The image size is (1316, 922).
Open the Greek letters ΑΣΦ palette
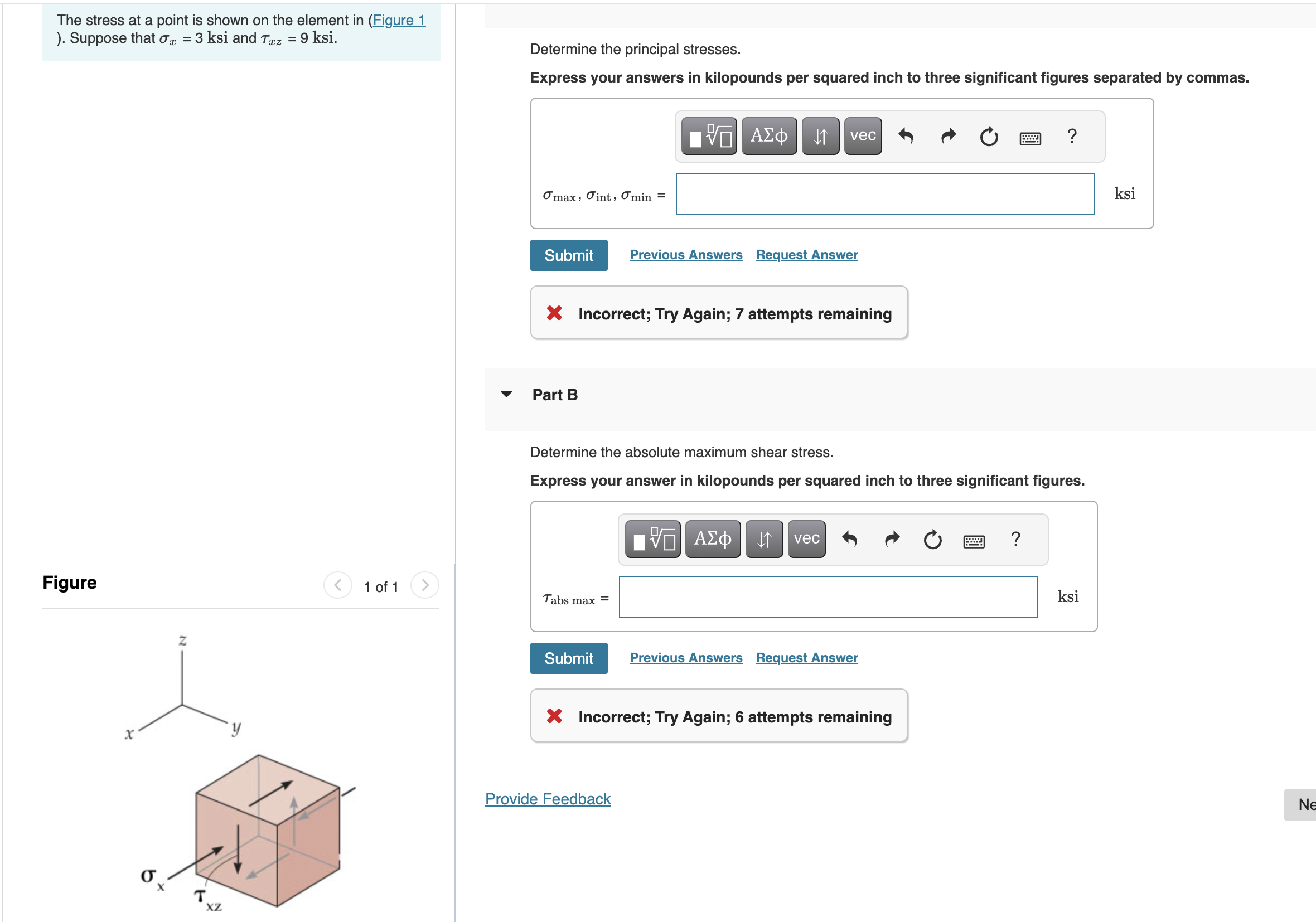pos(768,136)
